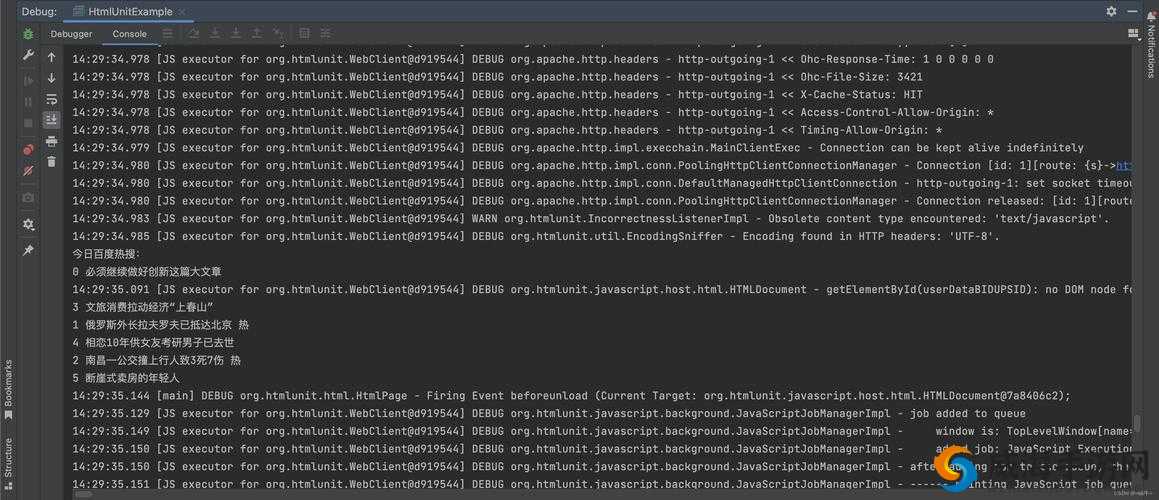This screenshot has height=500, width=1159.
Task: Click the log line 'X-Cache-Status: HIT'
Action: 497,95
